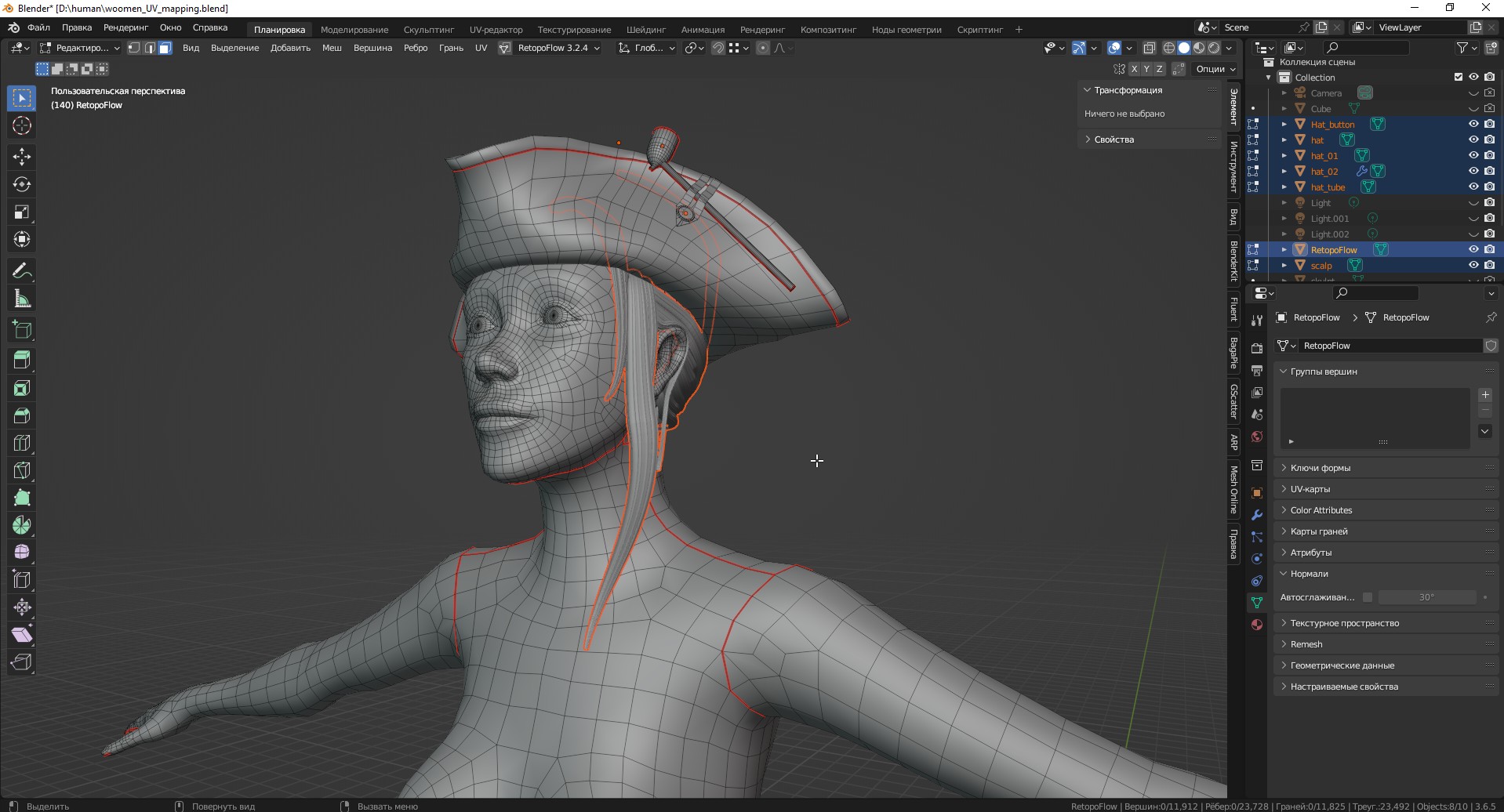Open the RetopoFlow 3.2.4 dropdown
The height and width of the screenshot is (812, 1504).
[x=558, y=48]
